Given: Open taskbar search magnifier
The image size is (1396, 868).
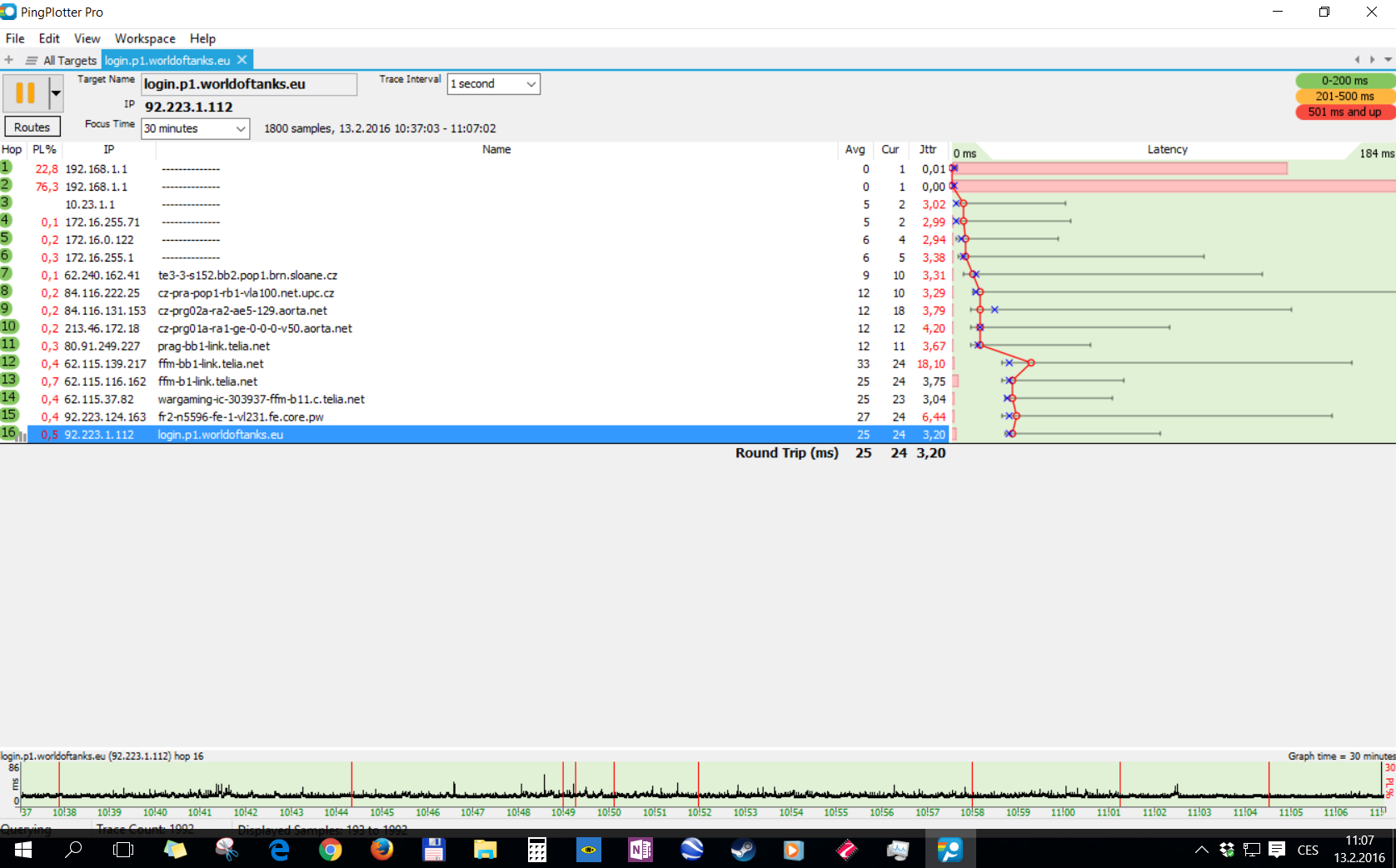Looking at the screenshot, I should pyautogui.click(x=73, y=850).
